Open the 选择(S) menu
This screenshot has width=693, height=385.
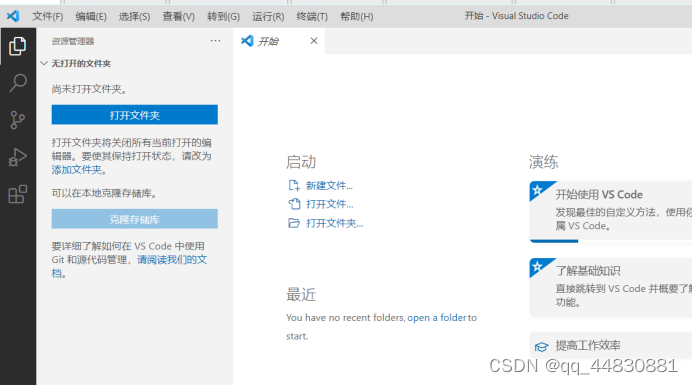(134, 17)
